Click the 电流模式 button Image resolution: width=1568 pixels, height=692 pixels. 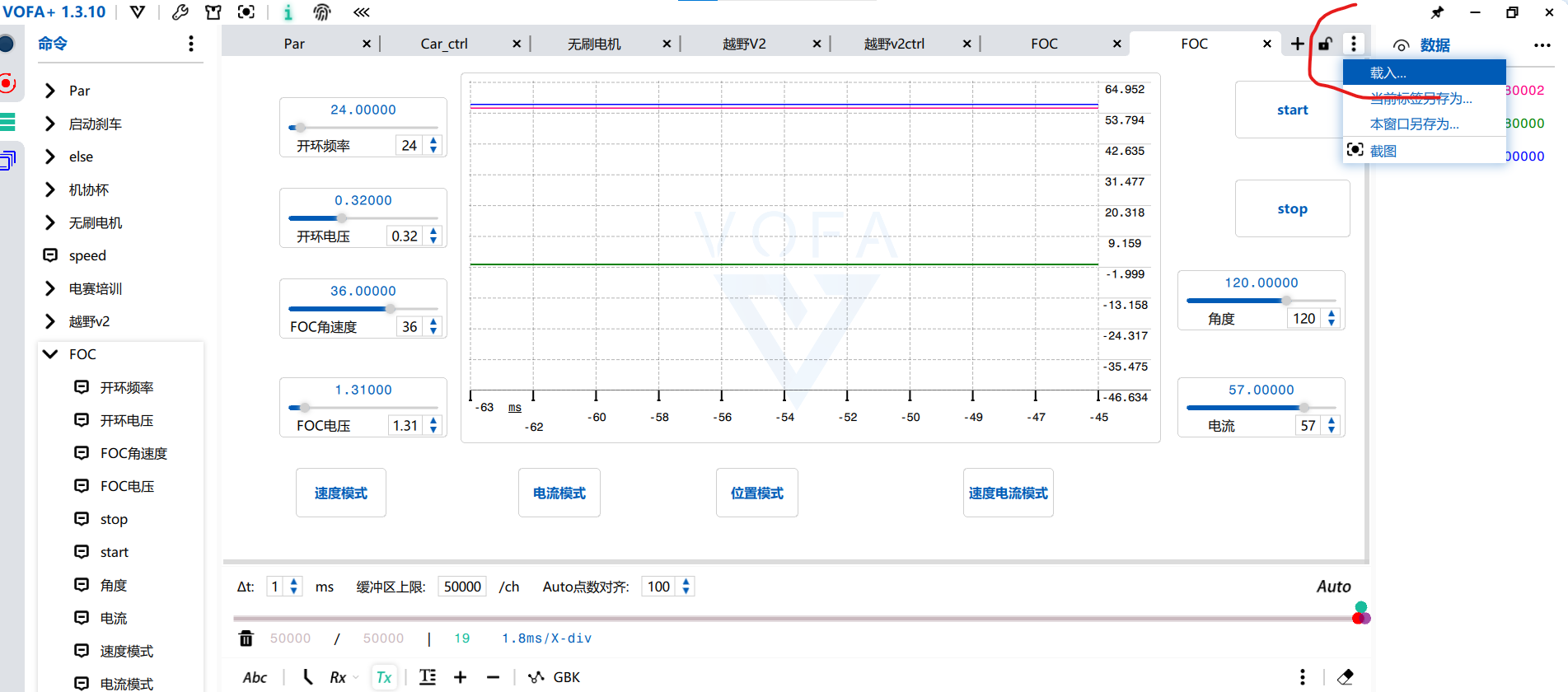tap(559, 493)
